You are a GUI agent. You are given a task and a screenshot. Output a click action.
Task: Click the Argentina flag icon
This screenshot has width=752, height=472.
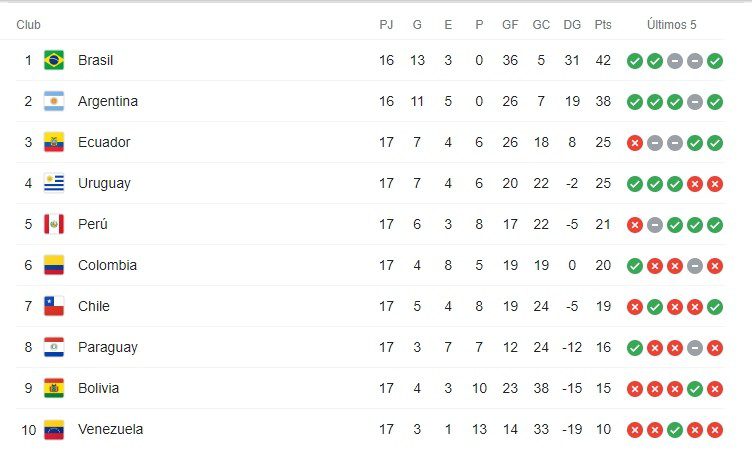coord(54,101)
